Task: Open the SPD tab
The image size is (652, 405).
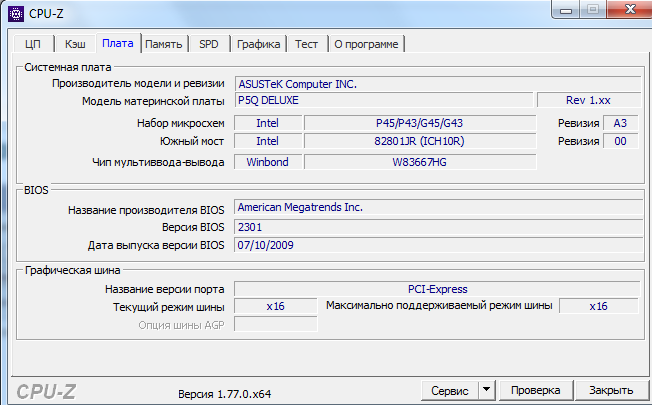Action: (x=209, y=44)
